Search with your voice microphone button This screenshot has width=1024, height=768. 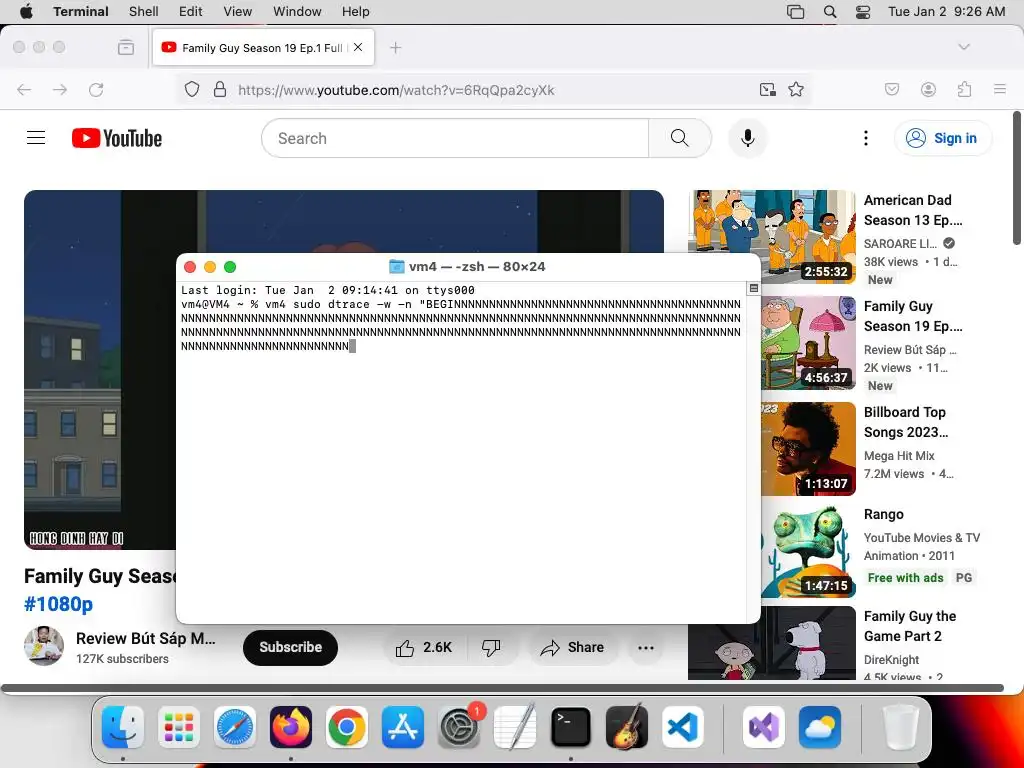coord(748,138)
